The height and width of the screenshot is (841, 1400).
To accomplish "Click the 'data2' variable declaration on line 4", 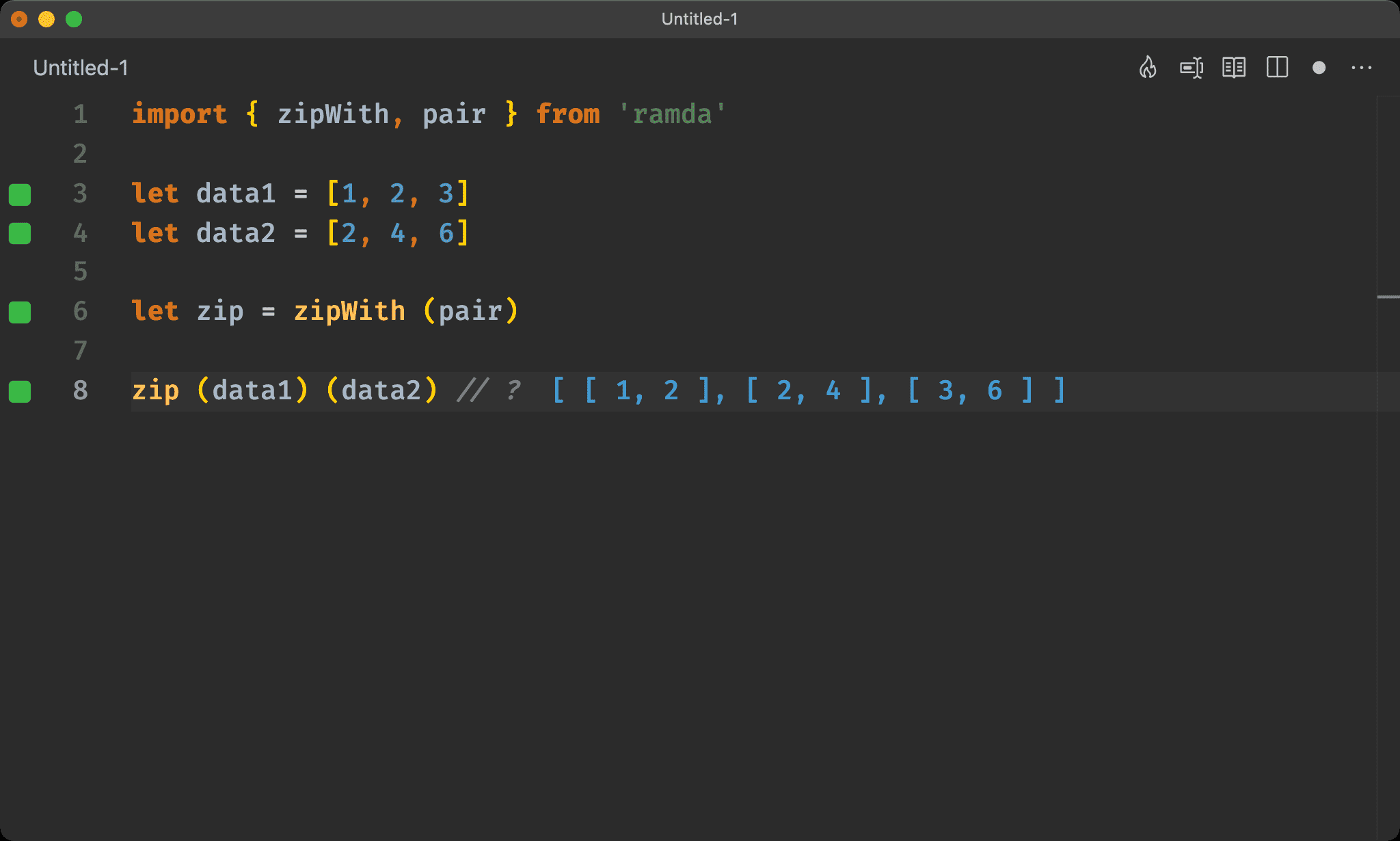I will (x=236, y=233).
